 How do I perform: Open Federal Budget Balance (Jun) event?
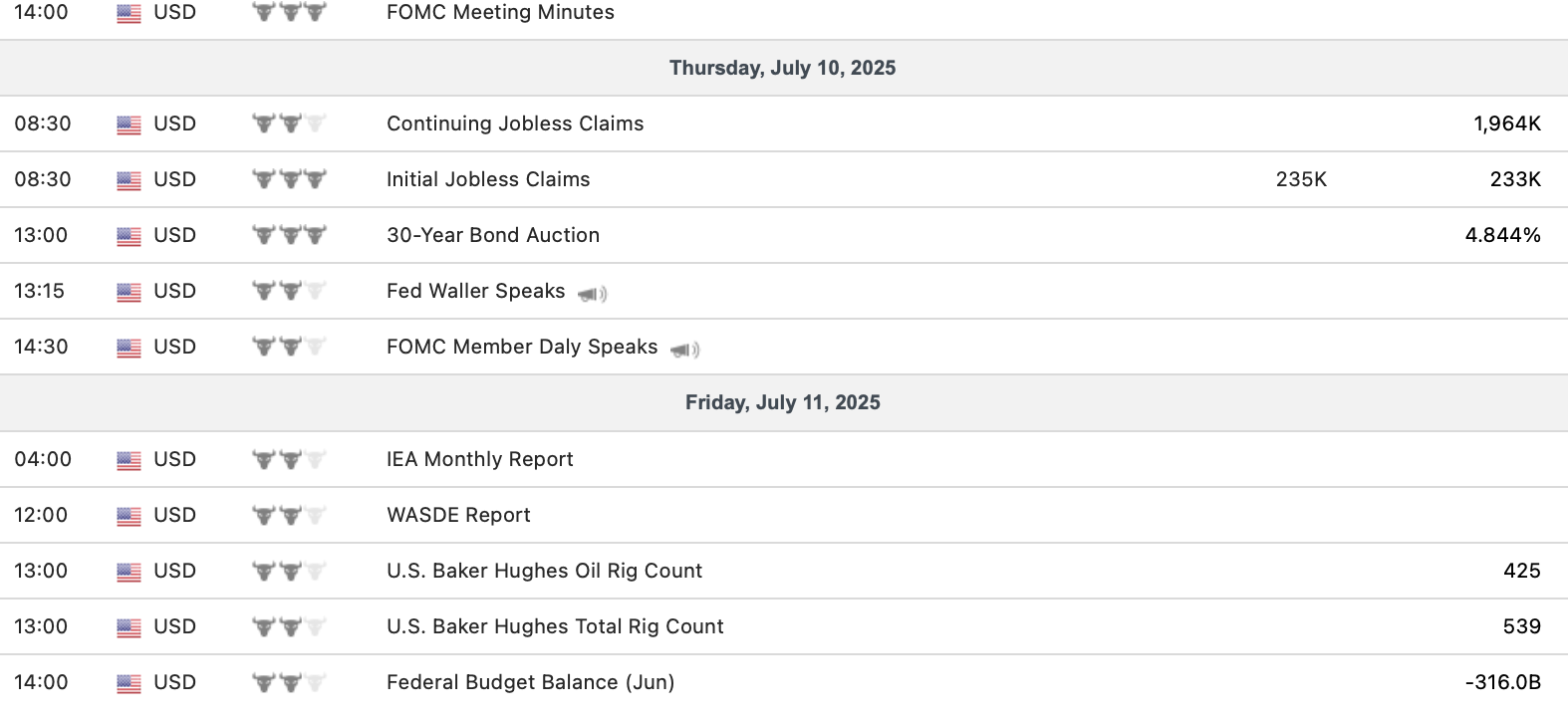click(530, 683)
